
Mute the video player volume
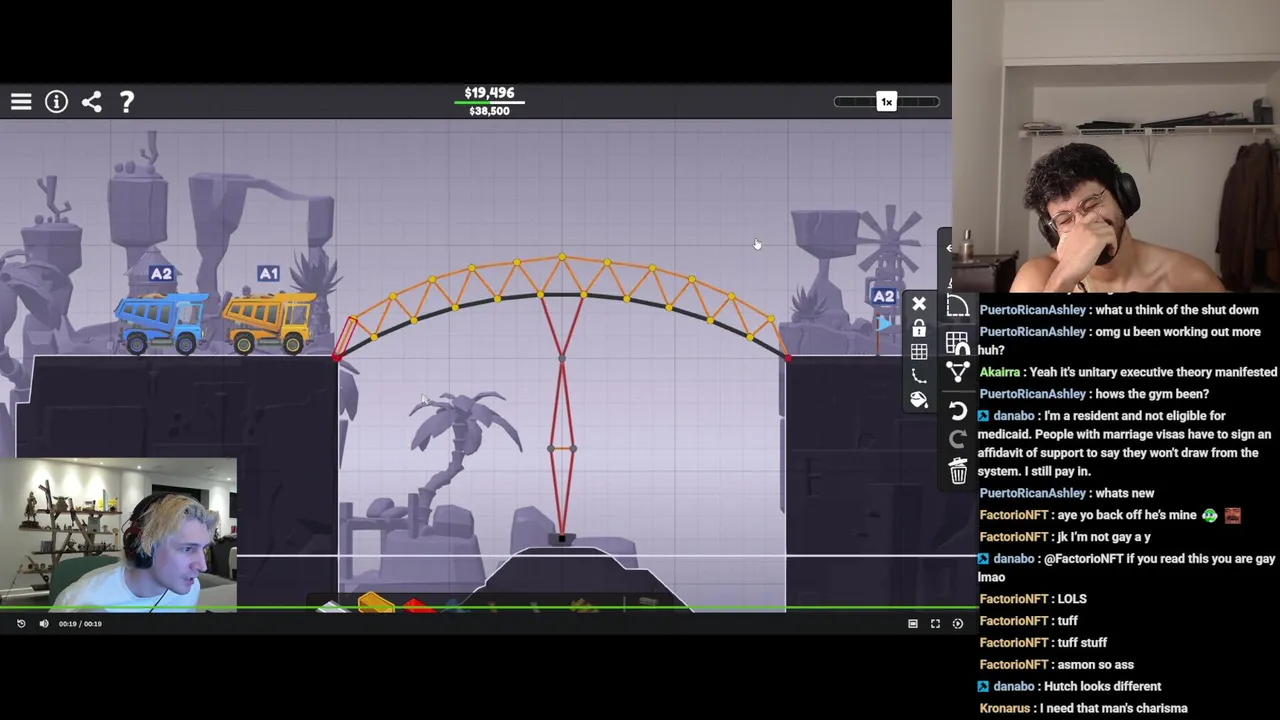click(44, 624)
